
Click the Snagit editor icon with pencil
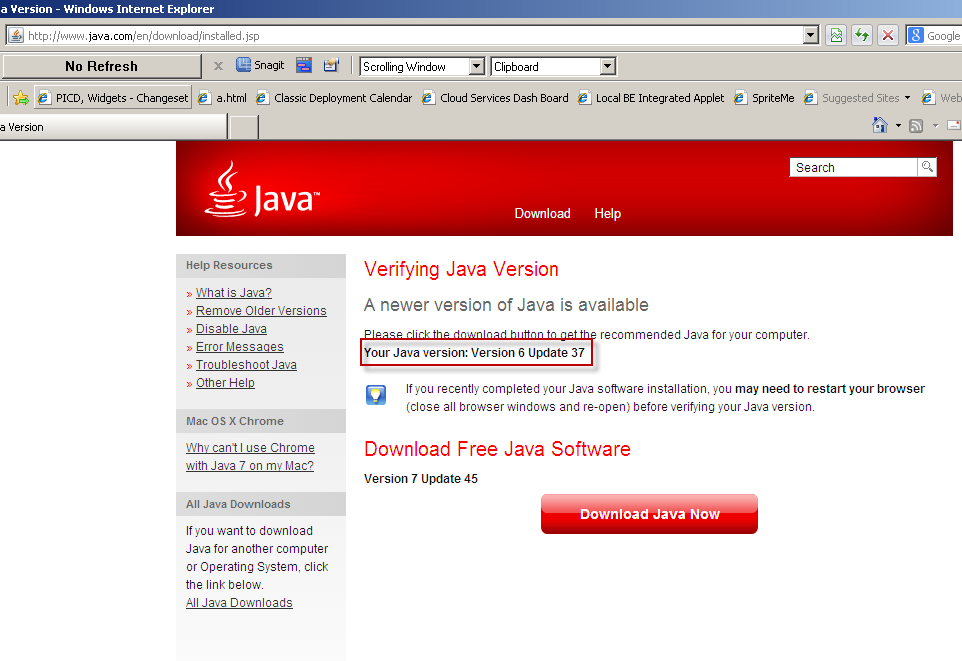click(331, 65)
